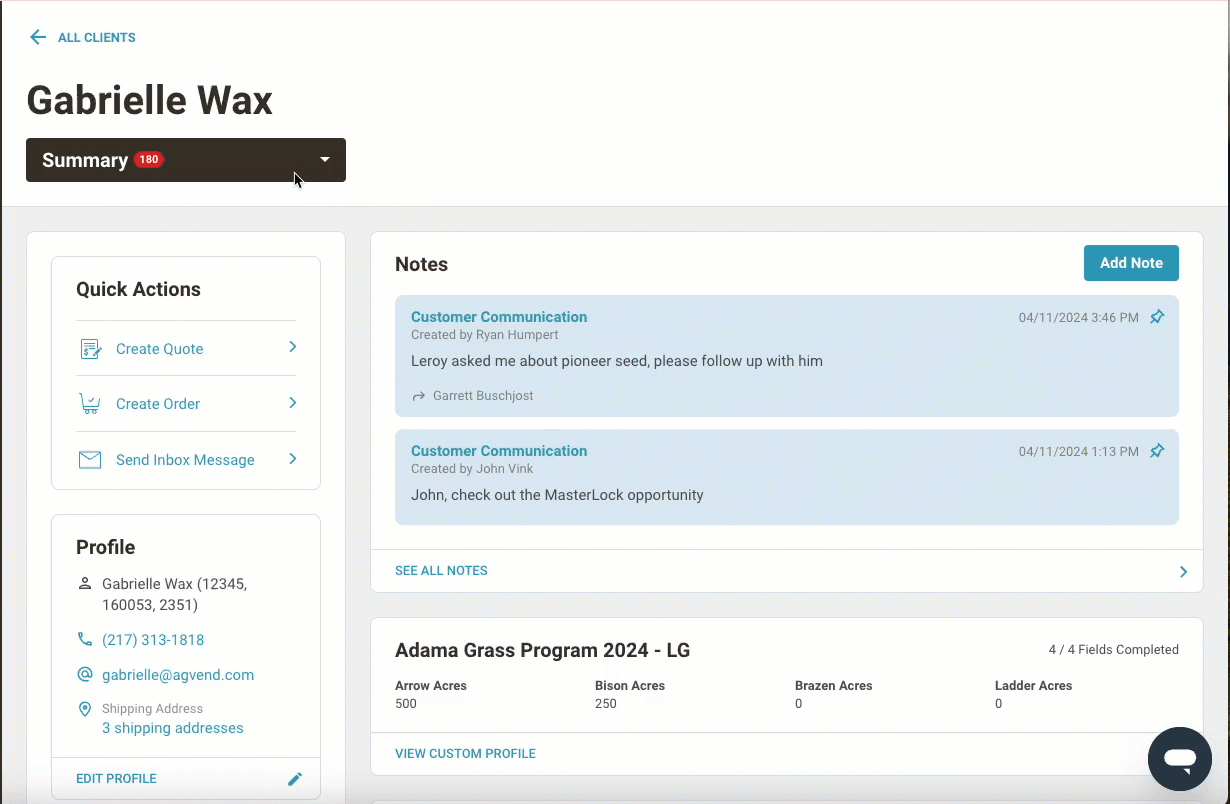
Task: Open the chat support bubble
Action: pyautogui.click(x=1180, y=759)
